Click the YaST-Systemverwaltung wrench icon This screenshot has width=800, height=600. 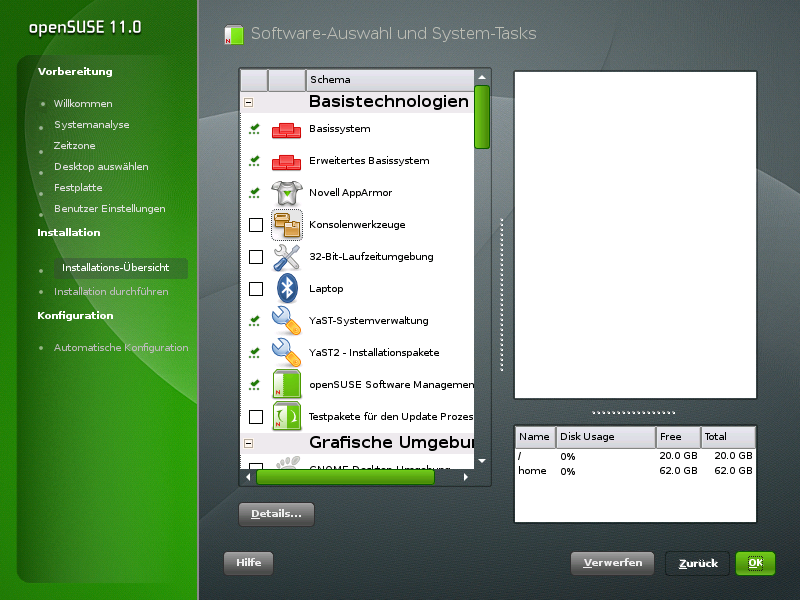pos(287,321)
